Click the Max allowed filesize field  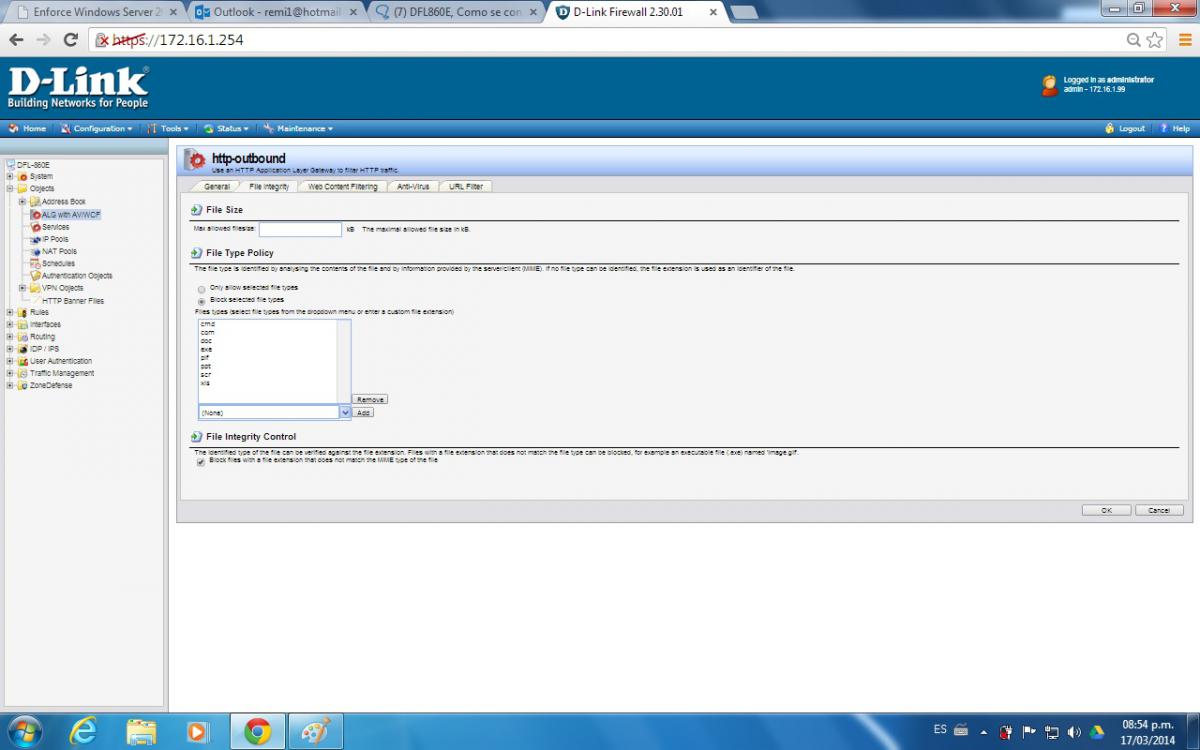pyautogui.click(x=300, y=229)
